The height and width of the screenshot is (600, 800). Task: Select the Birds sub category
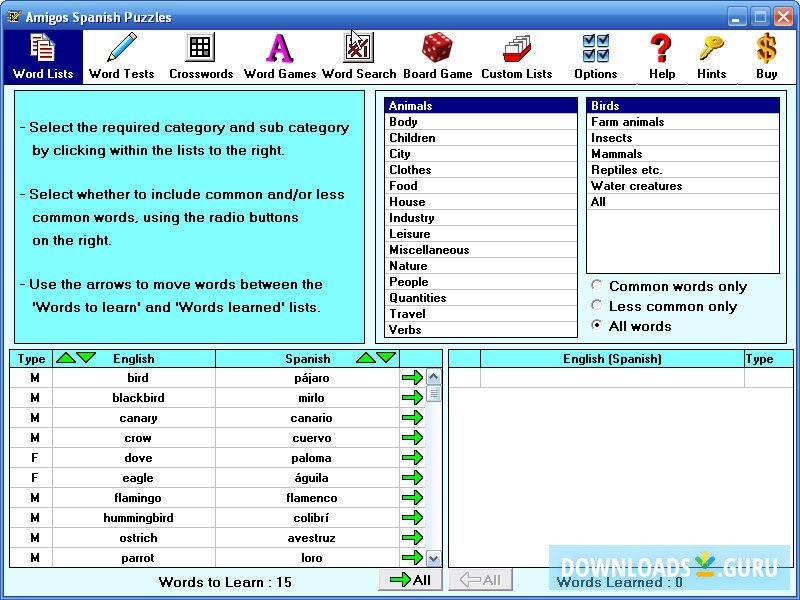683,106
